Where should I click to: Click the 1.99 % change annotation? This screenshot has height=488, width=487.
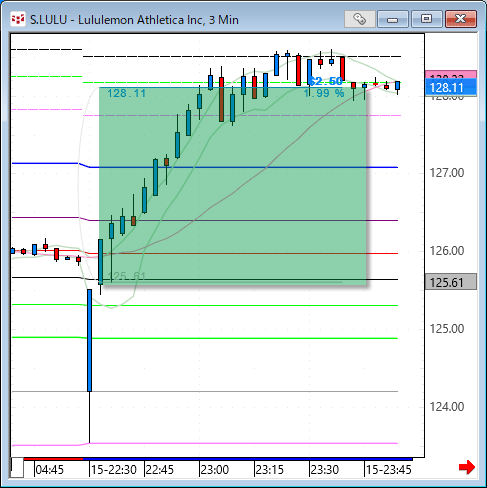pyautogui.click(x=324, y=93)
